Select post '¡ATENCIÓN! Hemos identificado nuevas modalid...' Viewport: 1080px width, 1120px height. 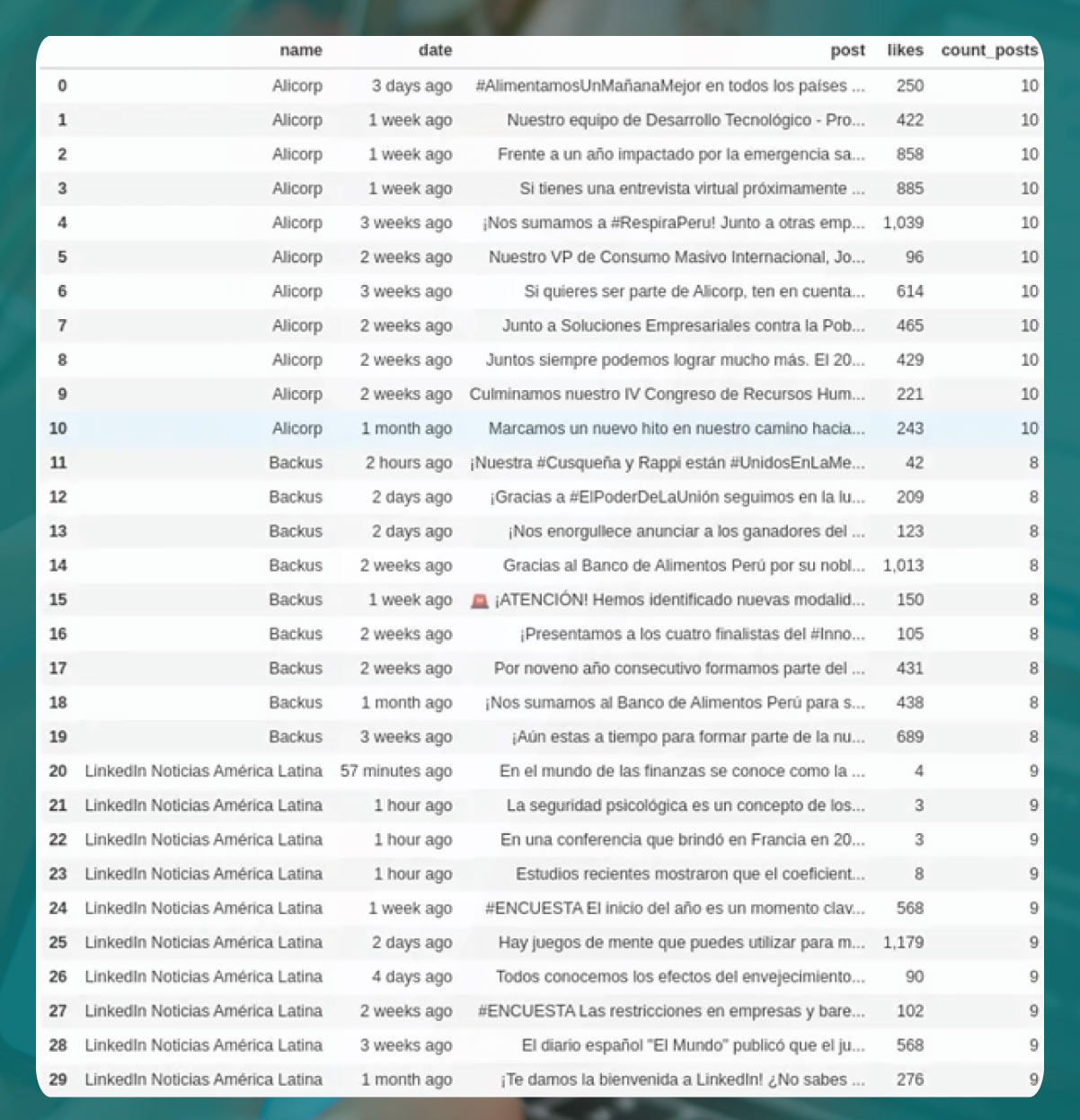(679, 600)
